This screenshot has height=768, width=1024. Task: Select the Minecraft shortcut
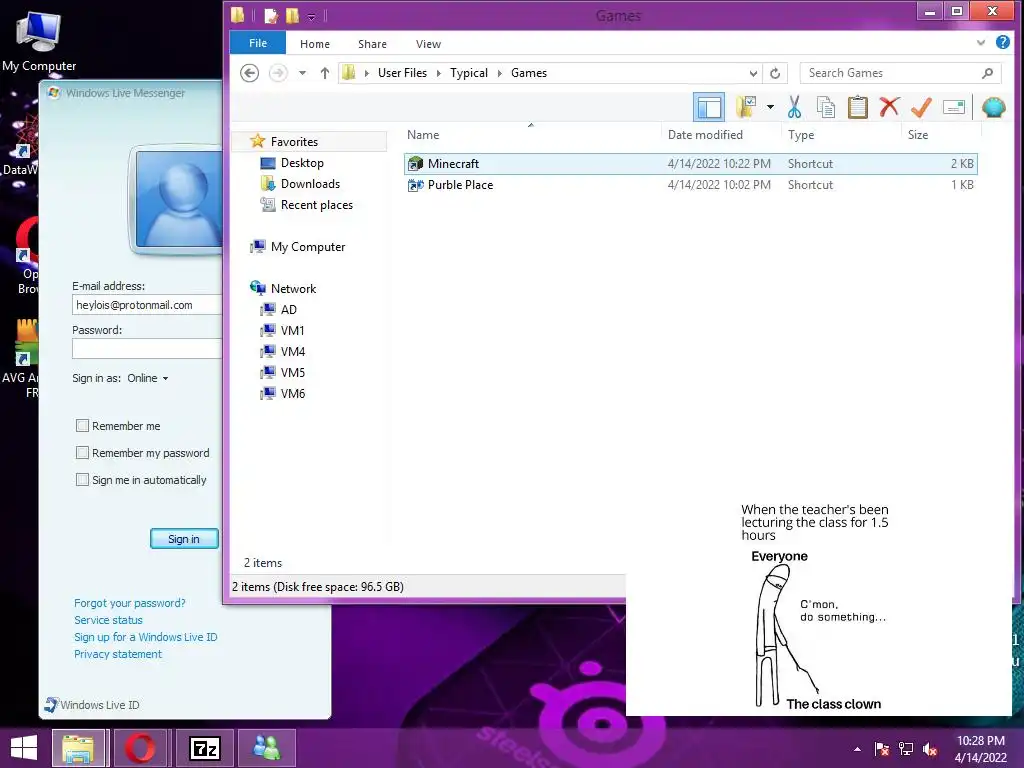tap(691, 164)
